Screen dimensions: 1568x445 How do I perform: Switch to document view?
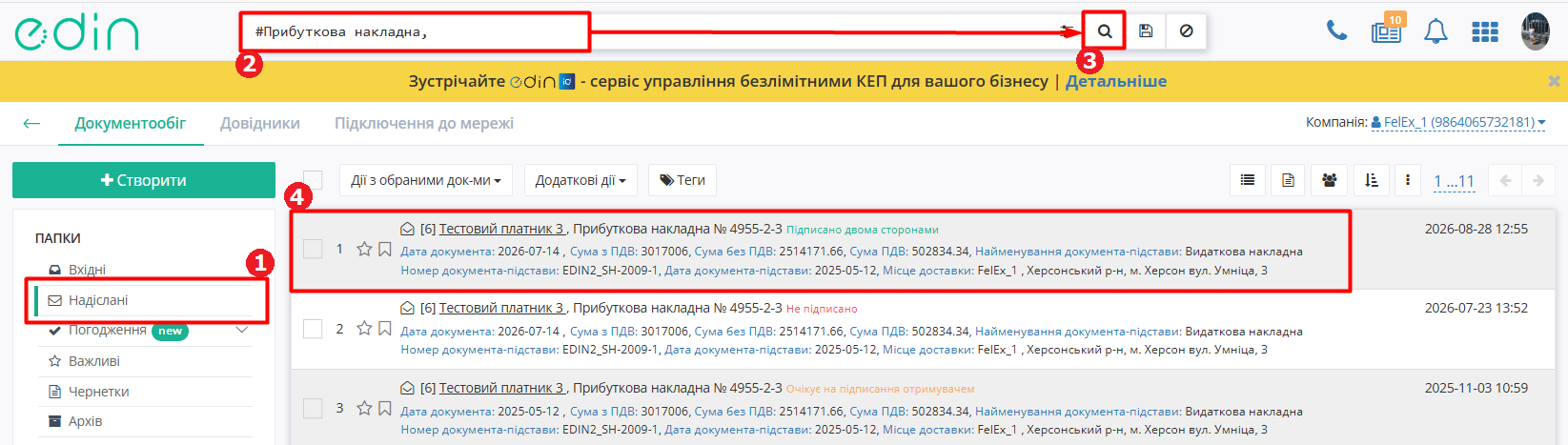tap(1288, 180)
